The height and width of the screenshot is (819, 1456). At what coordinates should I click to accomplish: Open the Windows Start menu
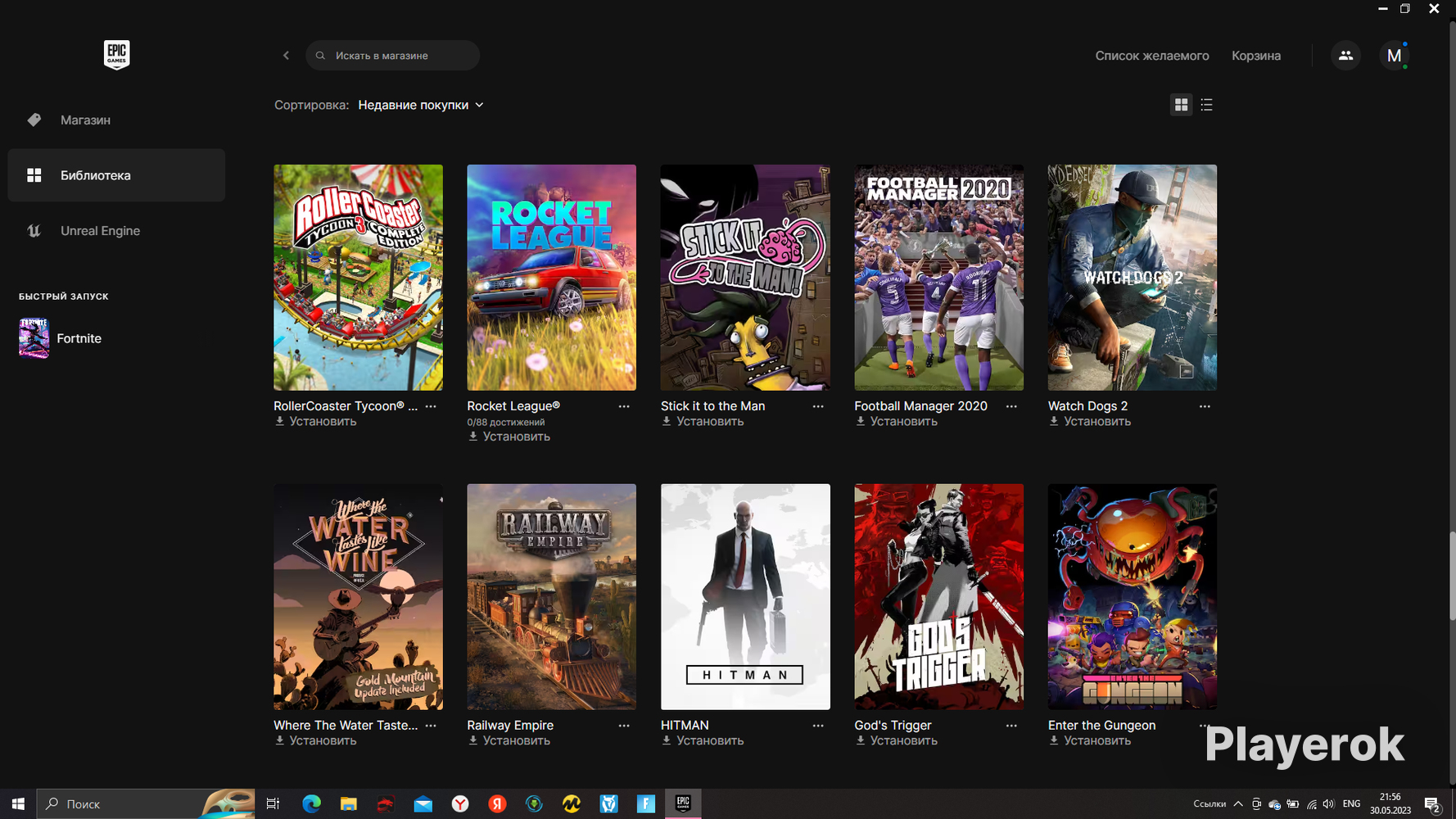click(x=18, y=804)
